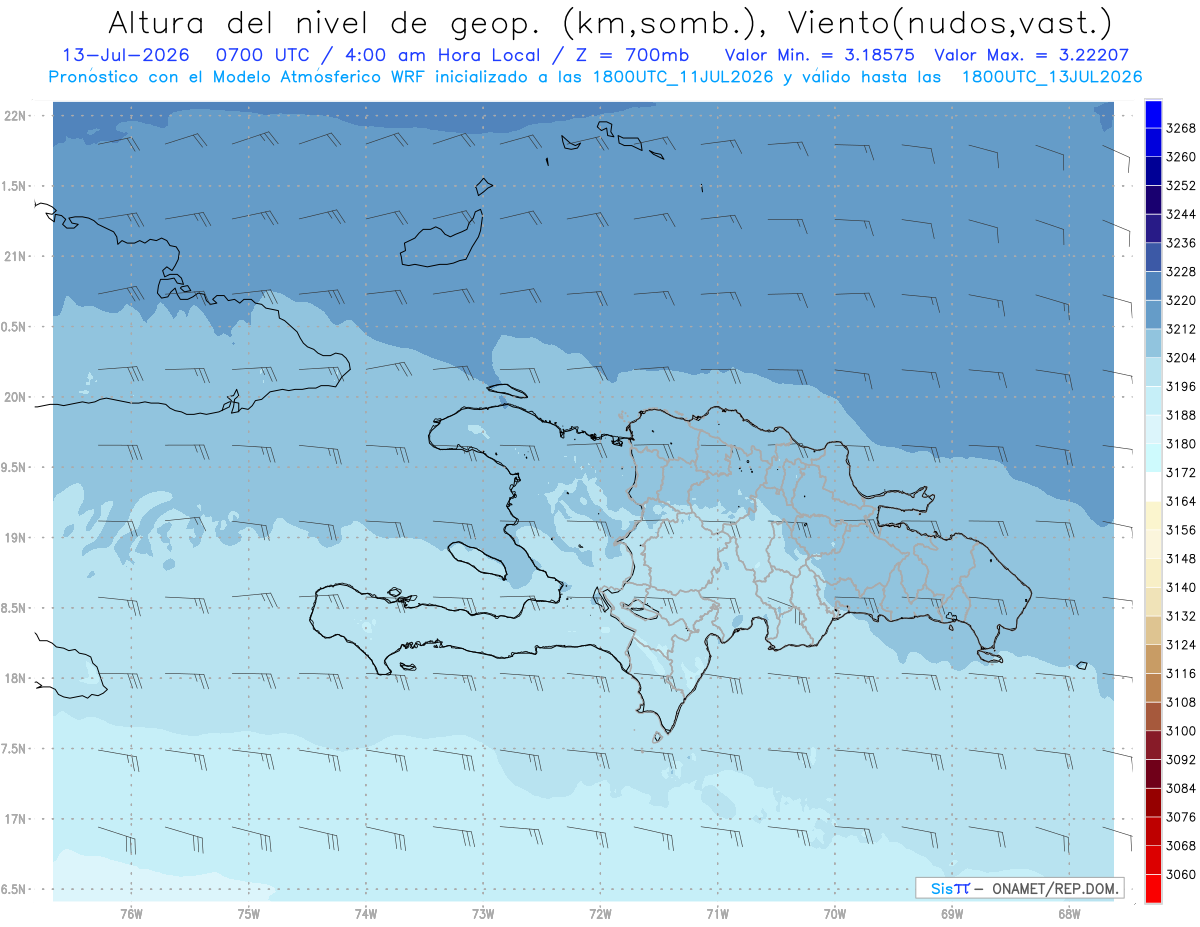Viewport: 1200px width, 927px height.
Task: Click the '68W' longitude label
Action: click(1069, 913)
